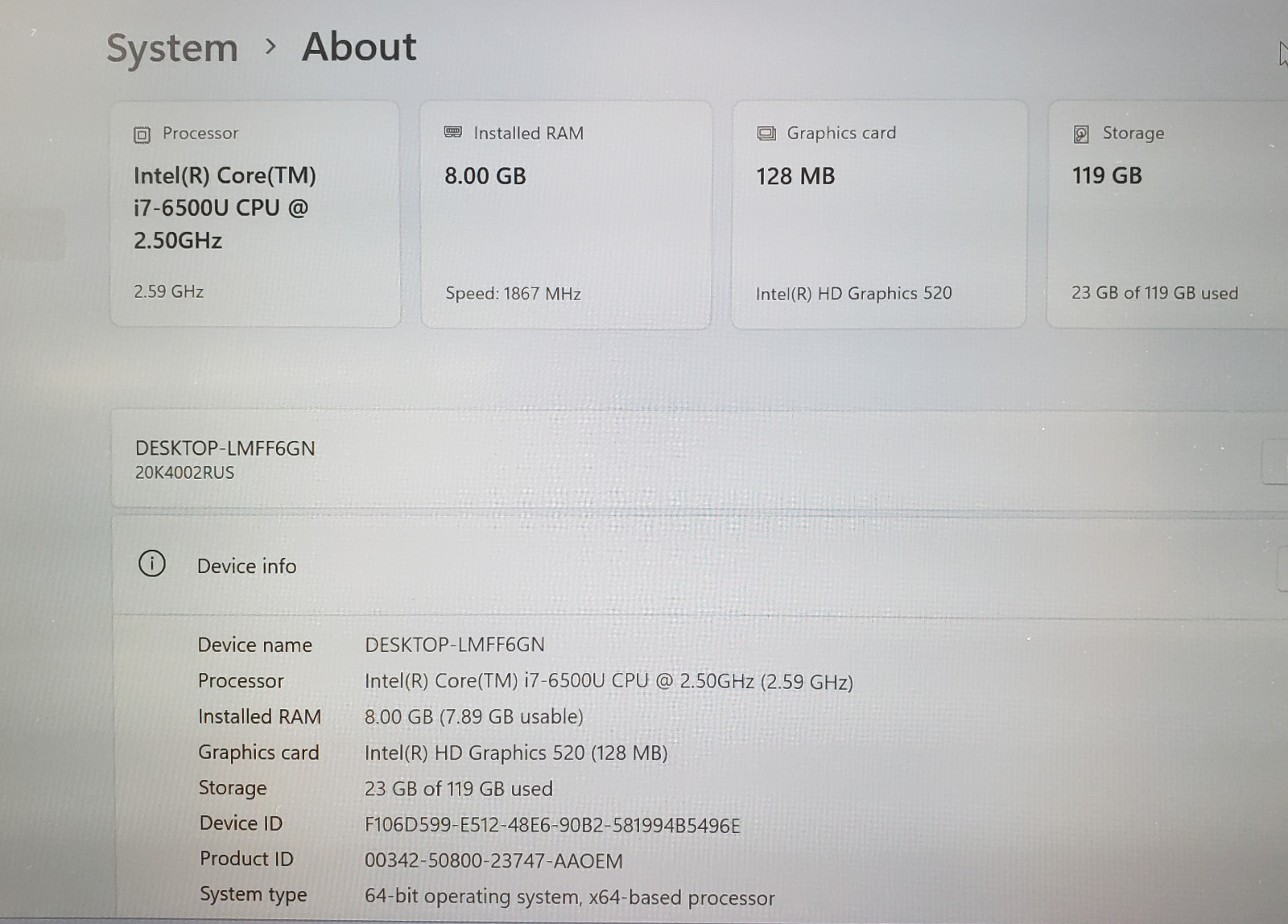Click the 'Installed RAM' row label

(259, 716)
